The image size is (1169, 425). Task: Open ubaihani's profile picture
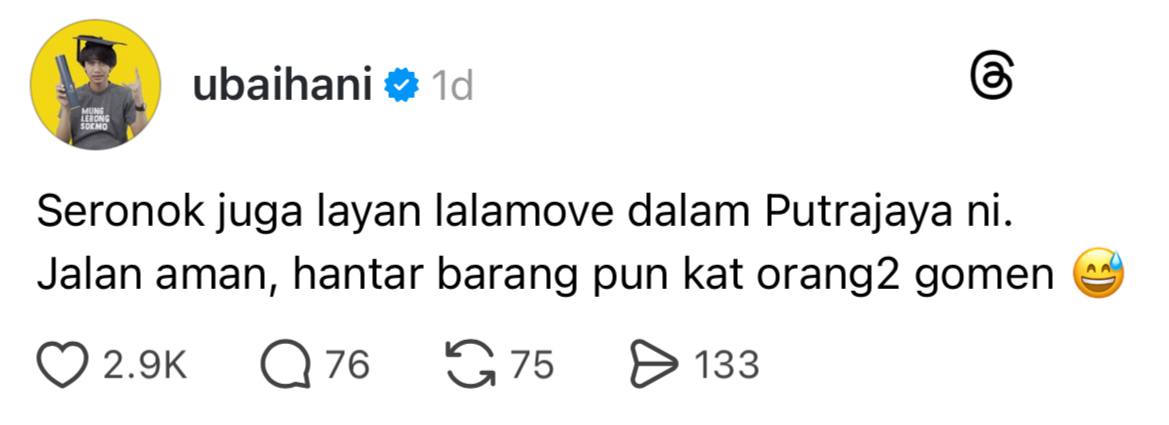(95, 84)
